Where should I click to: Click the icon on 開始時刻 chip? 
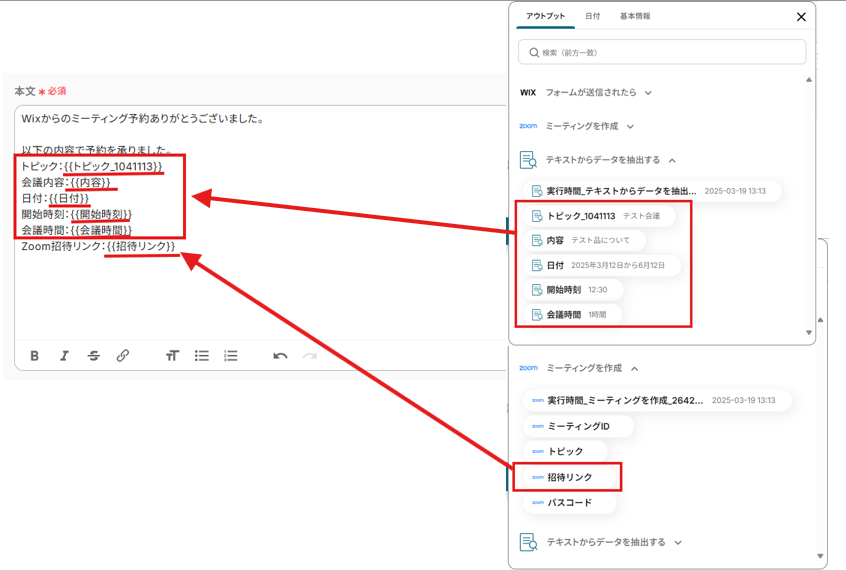(537, 290)
